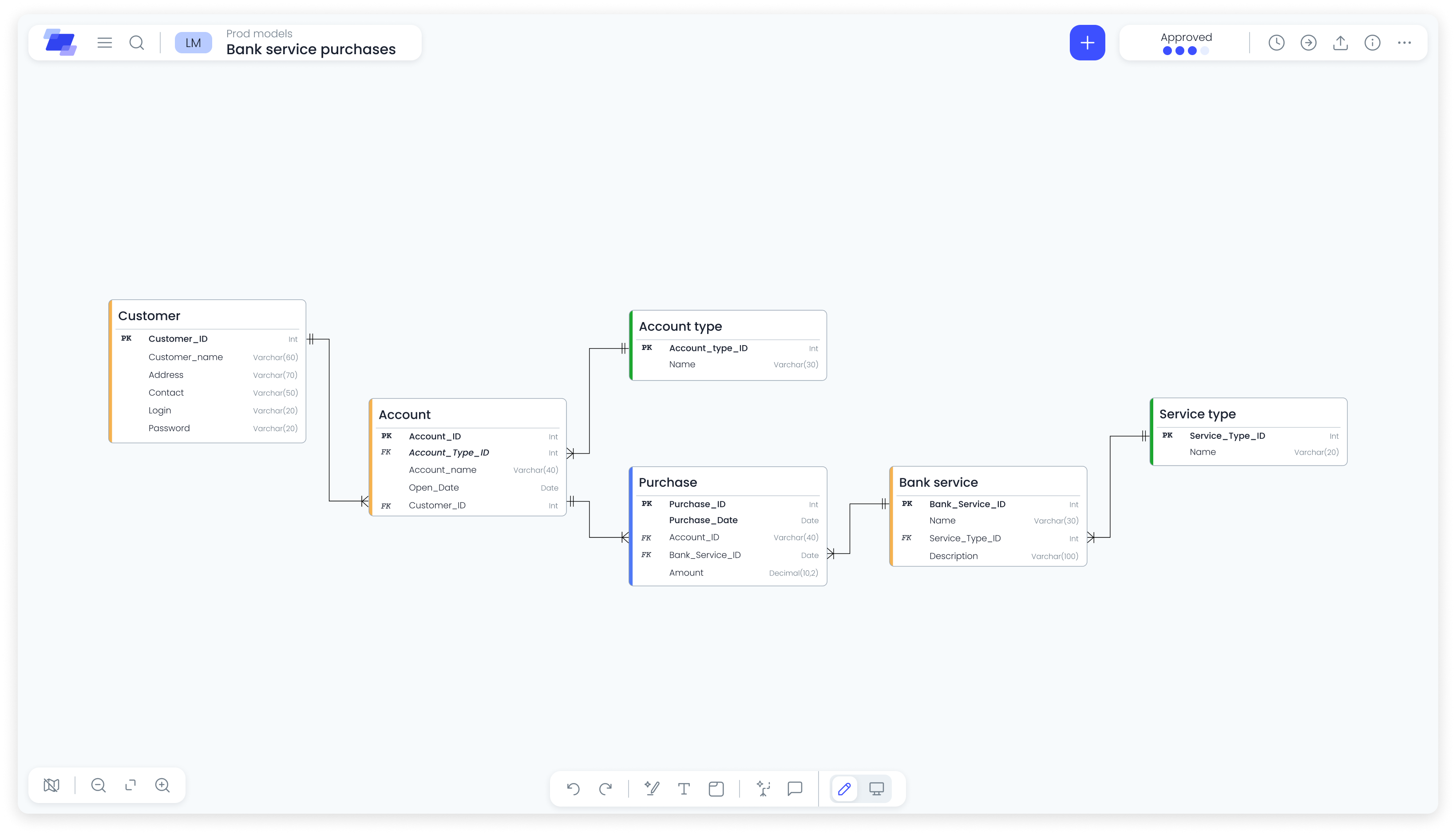Image resolution: width=1456 pixels, height=835 pixels.
Task: Click the Bank service table title
Action: 938,482
